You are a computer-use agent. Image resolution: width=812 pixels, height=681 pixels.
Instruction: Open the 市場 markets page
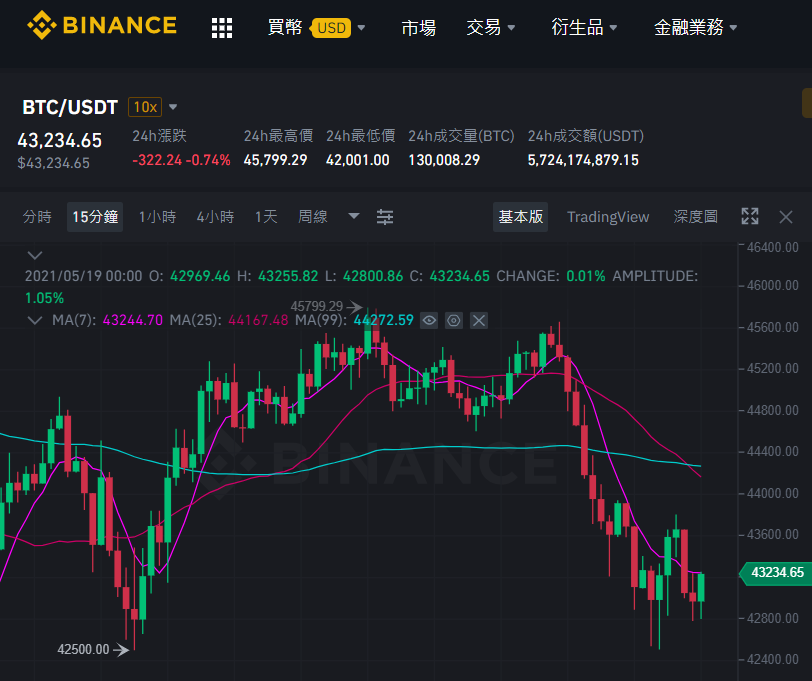point(418,27)
